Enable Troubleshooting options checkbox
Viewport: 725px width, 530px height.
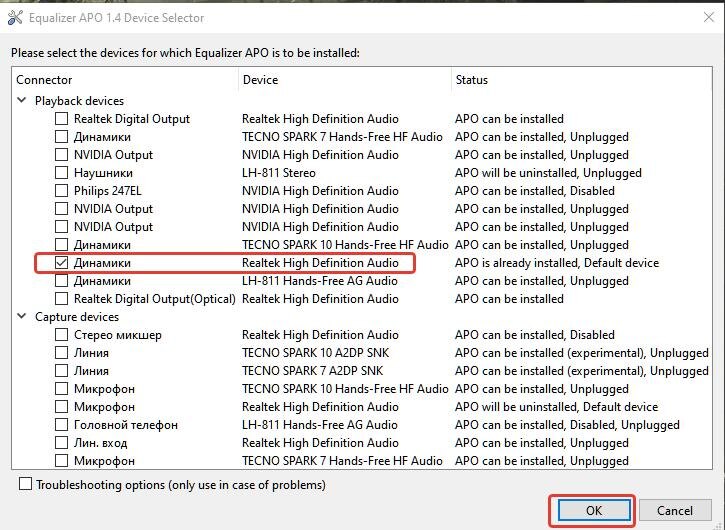point(25,484)
